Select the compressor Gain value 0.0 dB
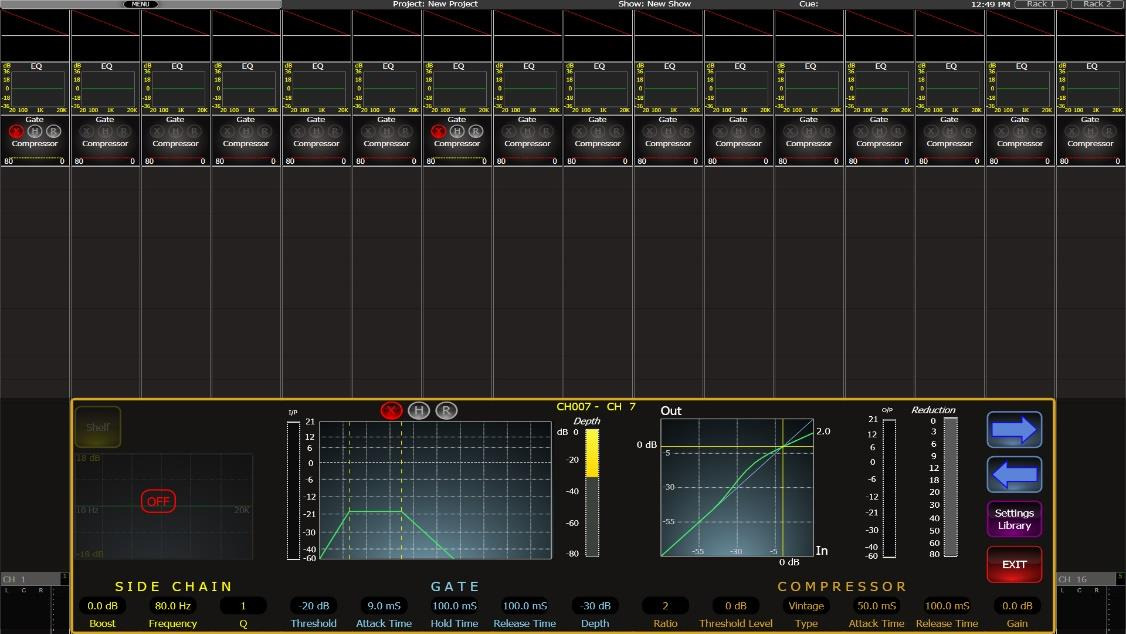Viewport: 1126px width, 634px height. (1018, 606)
